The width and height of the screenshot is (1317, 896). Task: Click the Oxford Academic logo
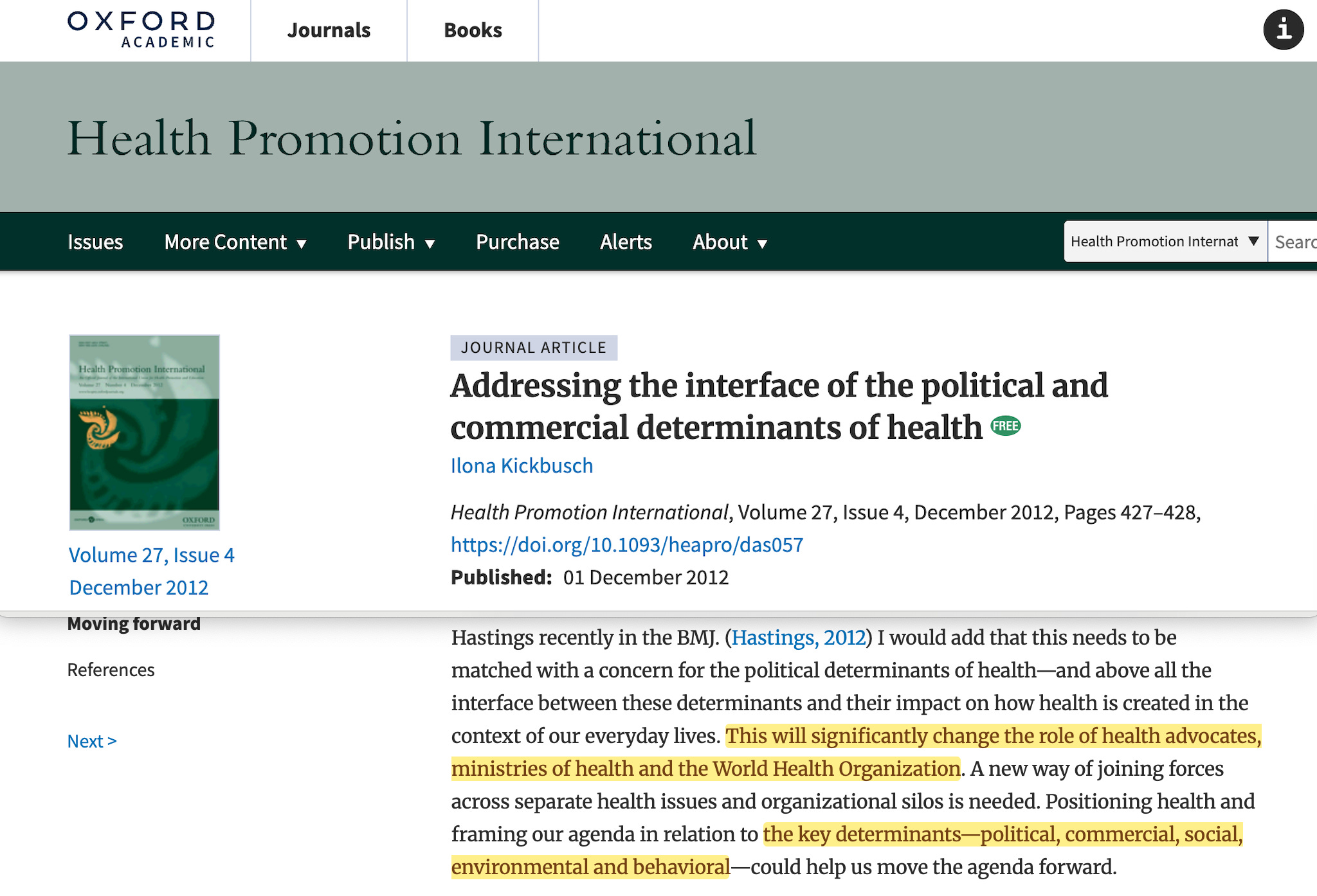[x=141, y=30]
